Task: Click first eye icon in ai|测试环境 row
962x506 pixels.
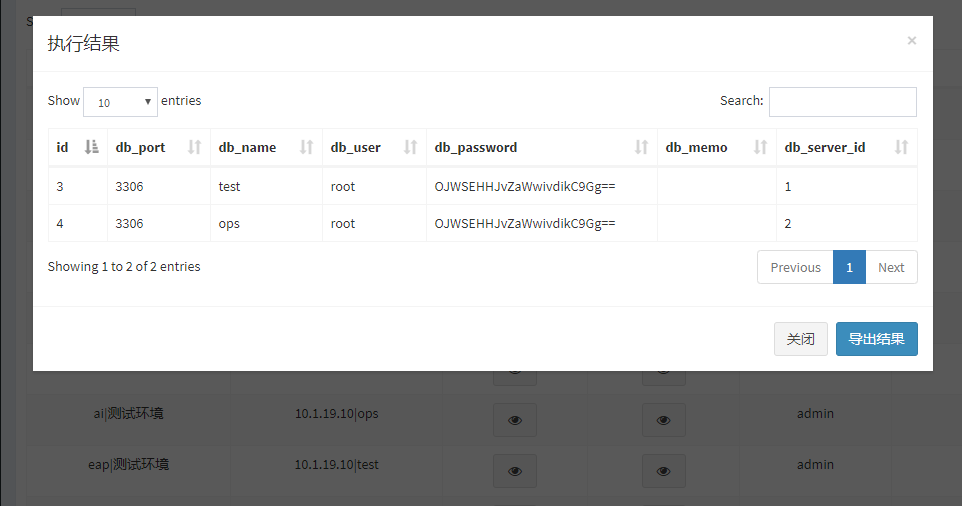Action: coord(515,420)
